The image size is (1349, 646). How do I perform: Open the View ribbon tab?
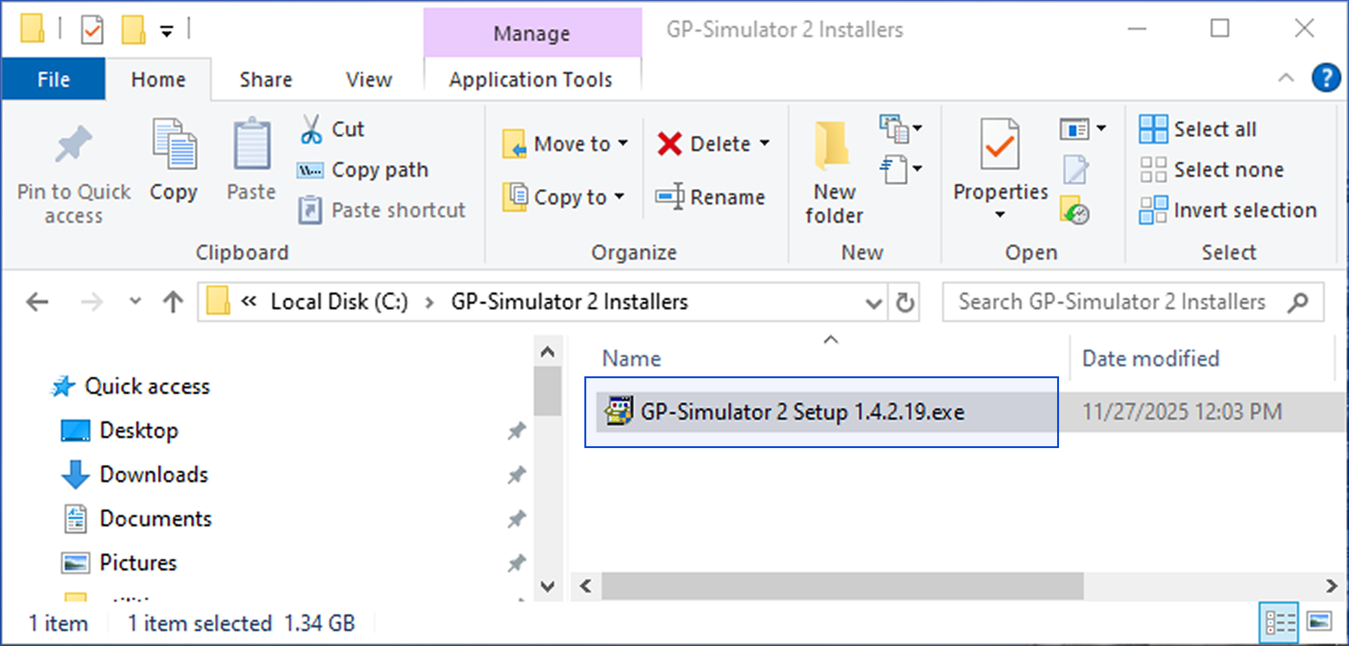[x=369, y=80]
